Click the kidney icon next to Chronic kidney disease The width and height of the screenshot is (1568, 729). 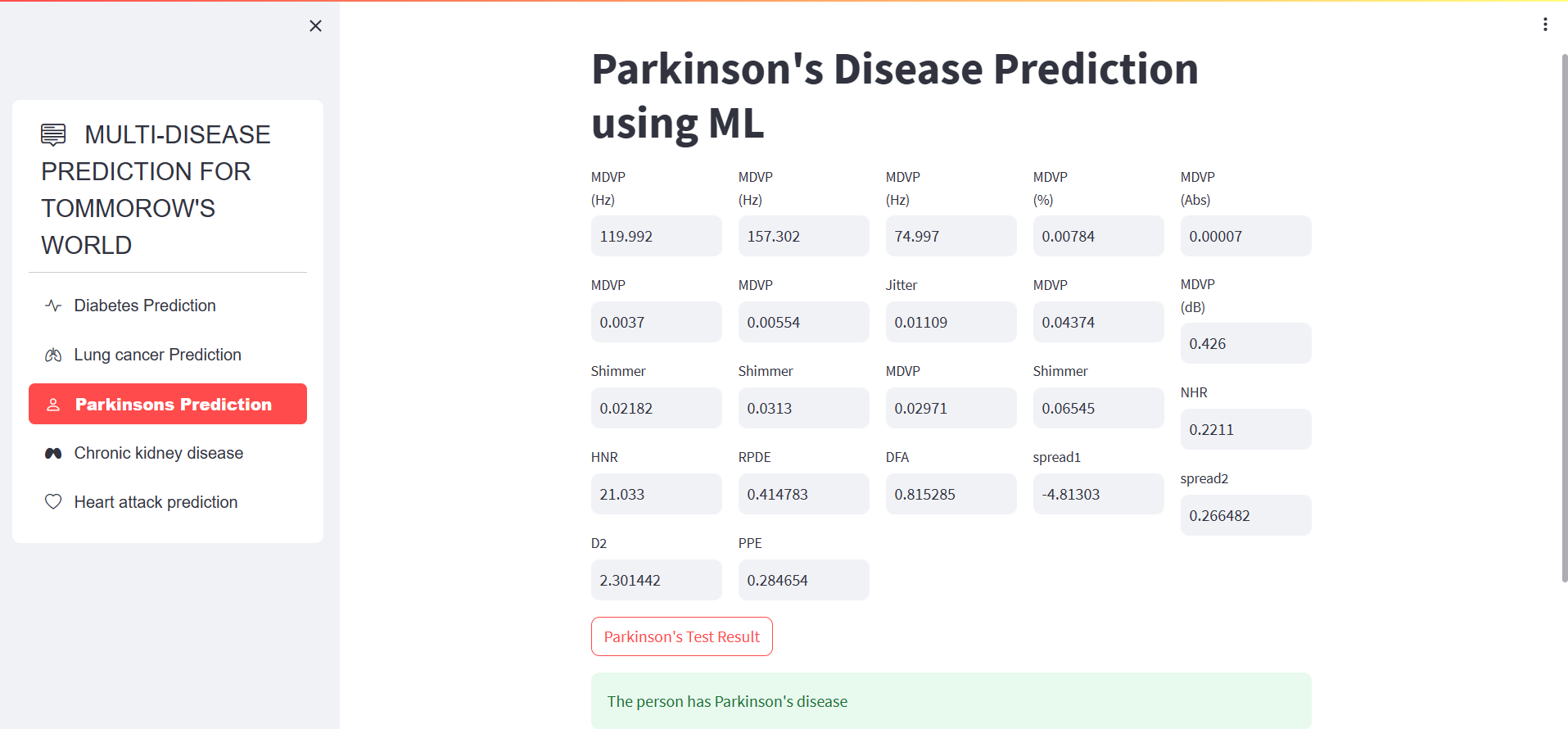coord(52,452)
